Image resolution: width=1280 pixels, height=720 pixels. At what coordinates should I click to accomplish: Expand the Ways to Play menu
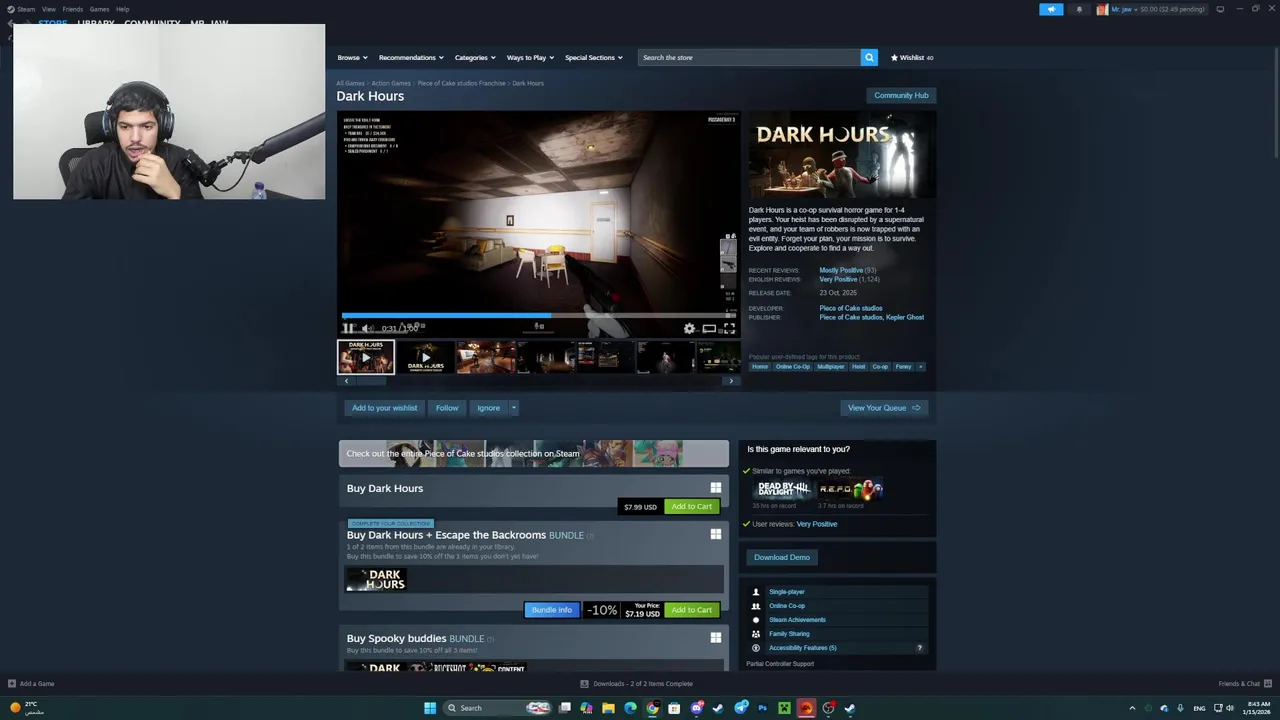click(x=530, y=57)
